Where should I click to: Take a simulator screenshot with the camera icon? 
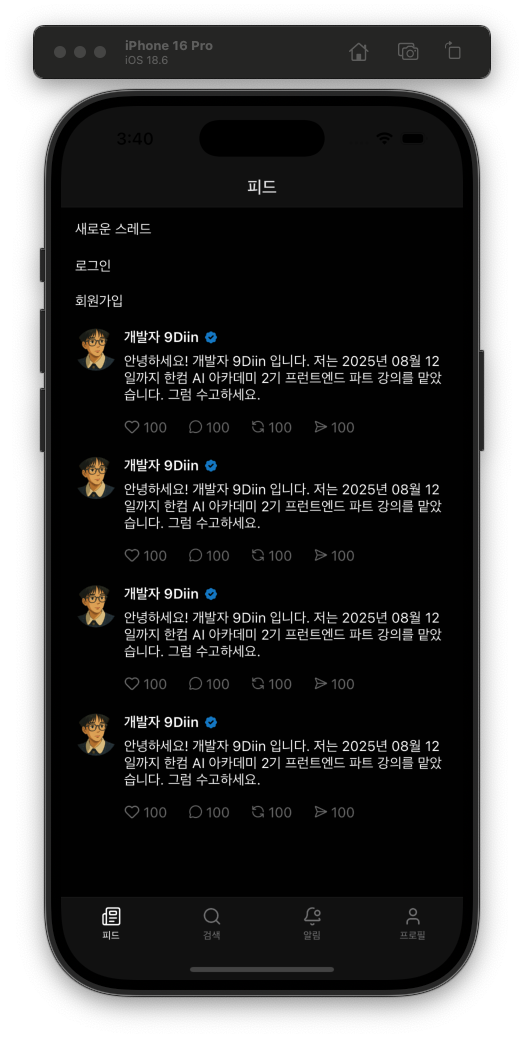408,52
